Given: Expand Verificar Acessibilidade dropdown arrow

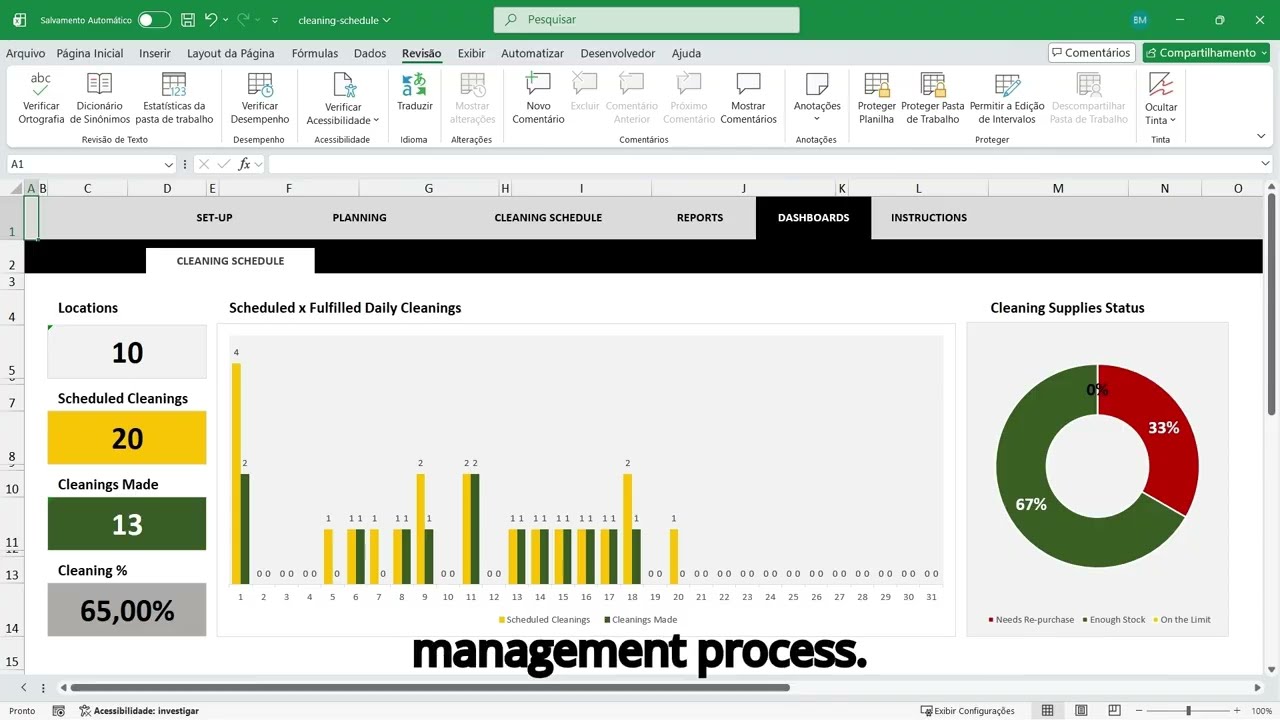Looking at the screenshot, I should pyautogui.click(x=376, y=121).
